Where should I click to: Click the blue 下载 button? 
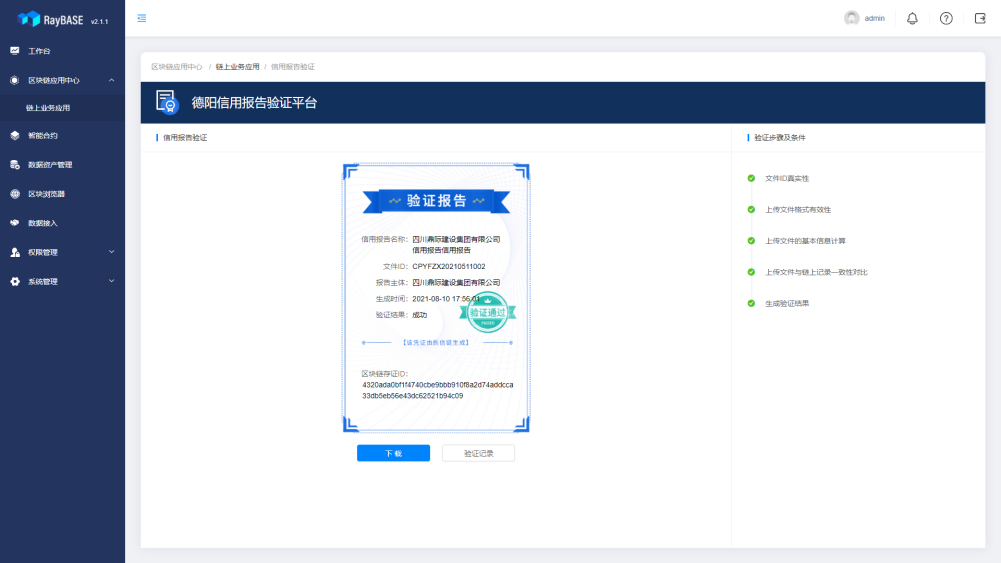[393, 453]
